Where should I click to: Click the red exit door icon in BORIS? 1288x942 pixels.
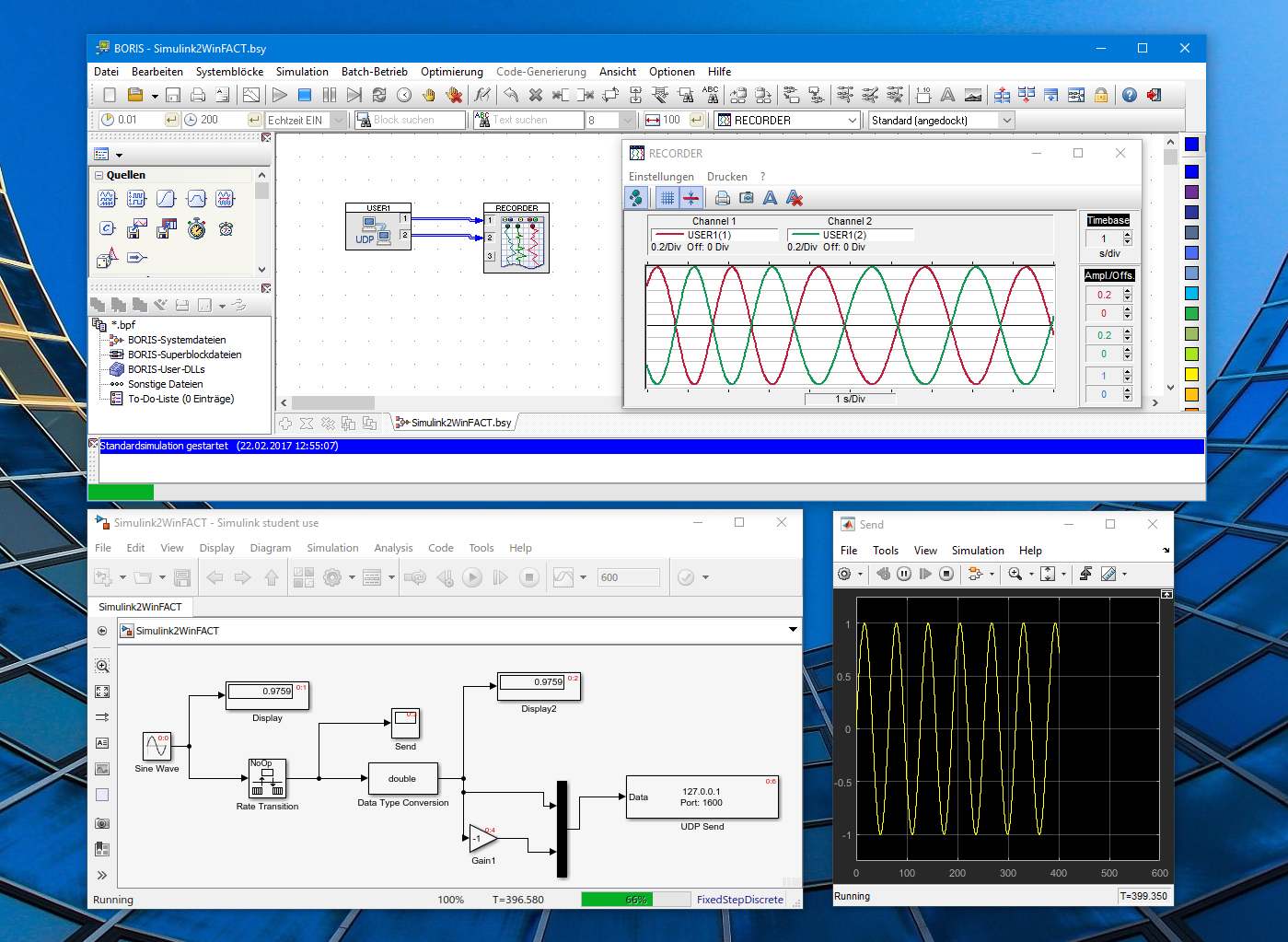pyautogui.click(x=1155, y=95)
